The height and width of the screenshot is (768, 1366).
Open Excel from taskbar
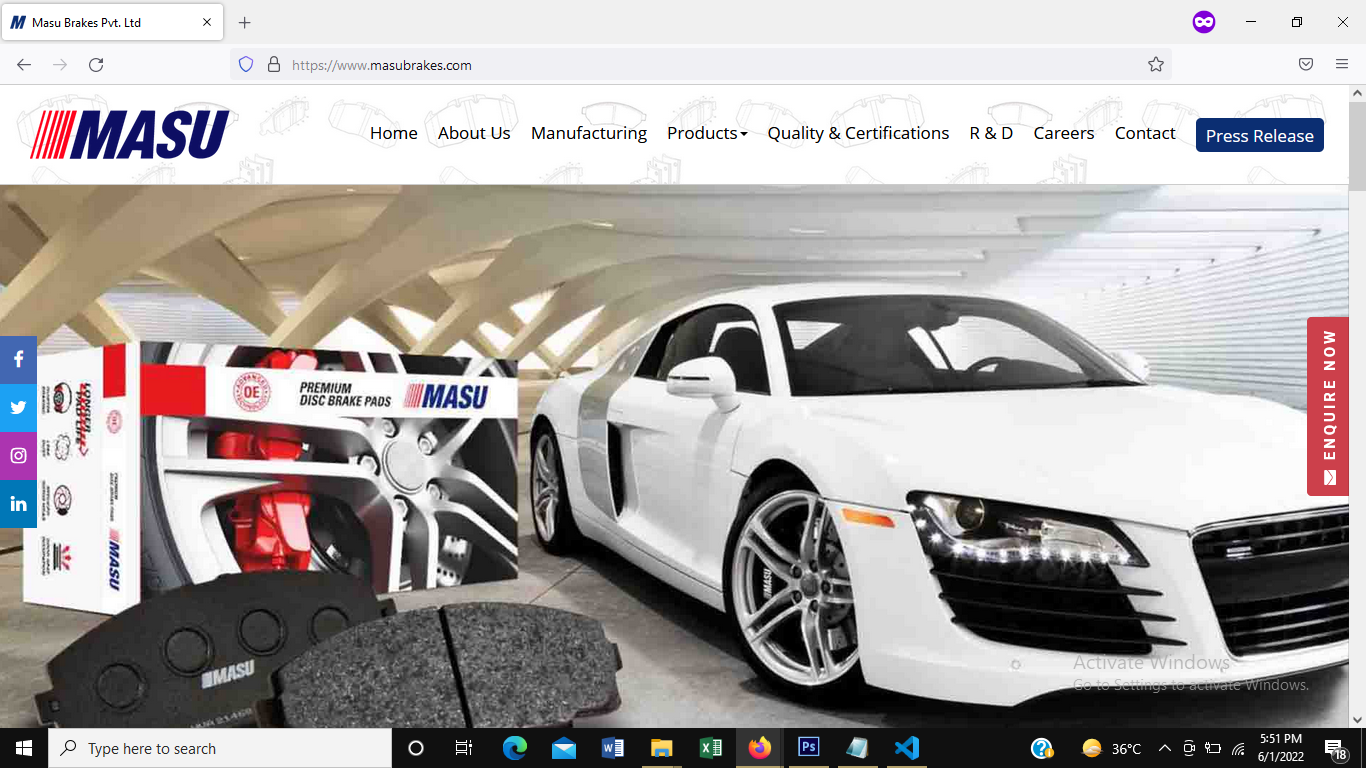pos(711,748)
